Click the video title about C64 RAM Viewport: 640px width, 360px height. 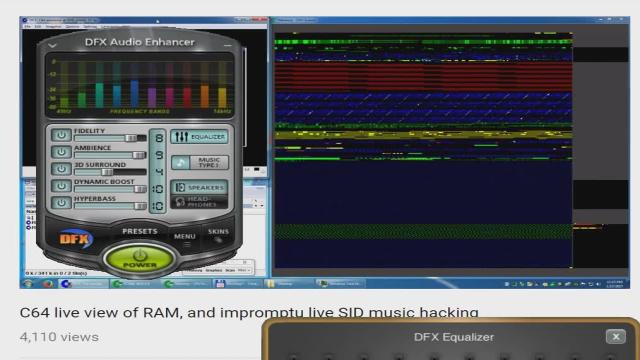tap(249, 312)
